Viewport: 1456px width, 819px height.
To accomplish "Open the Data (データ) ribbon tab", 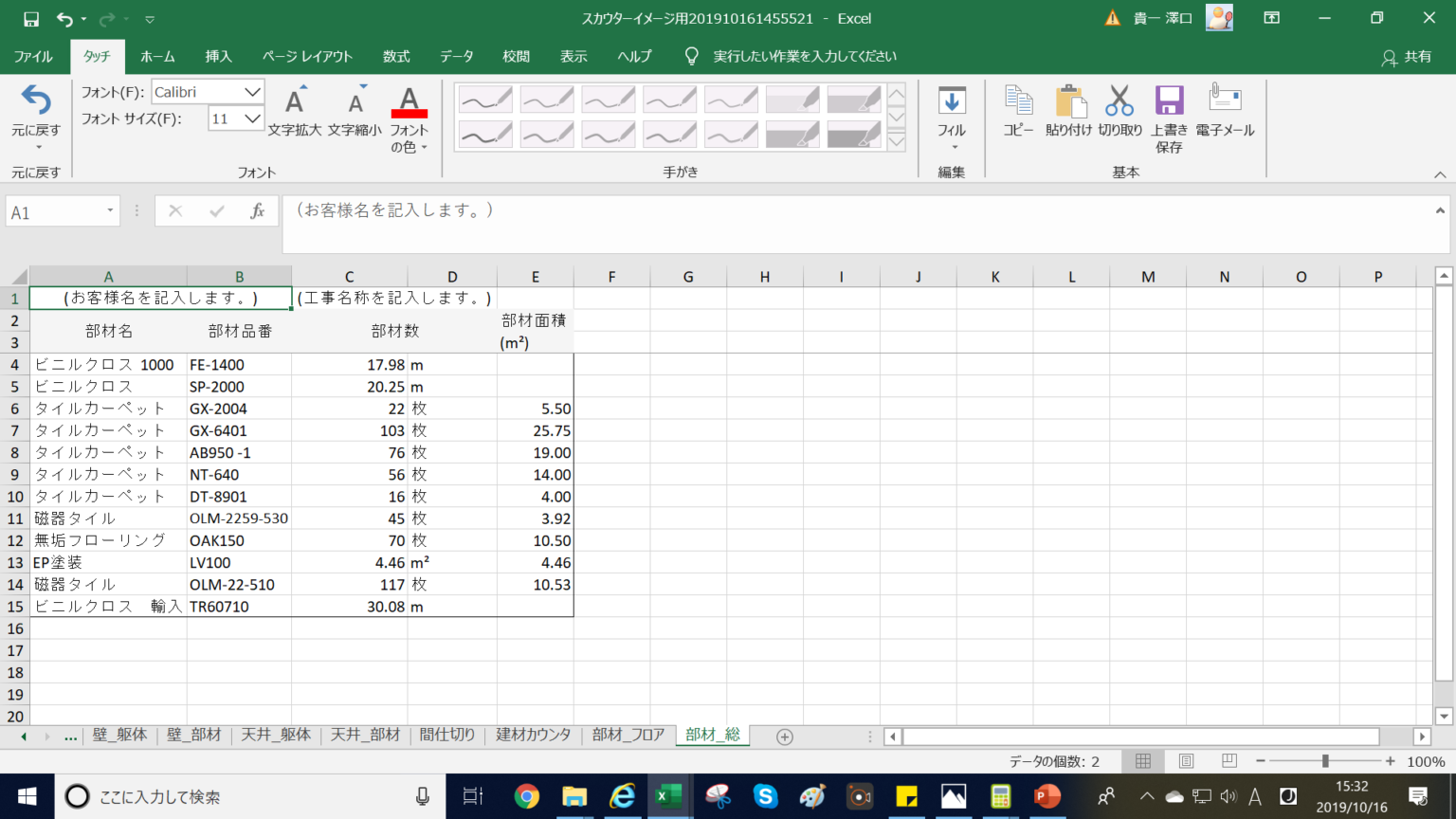I will click(456, 57).
